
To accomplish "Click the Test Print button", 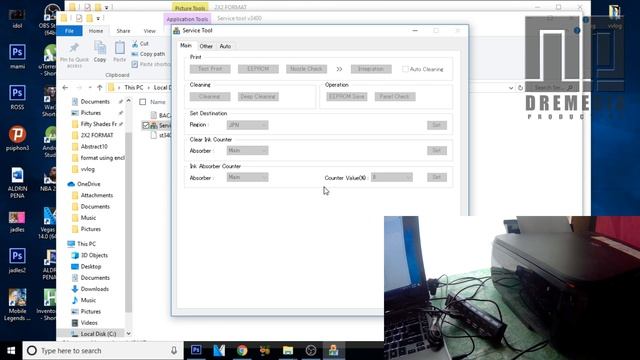I will (210, 69).
